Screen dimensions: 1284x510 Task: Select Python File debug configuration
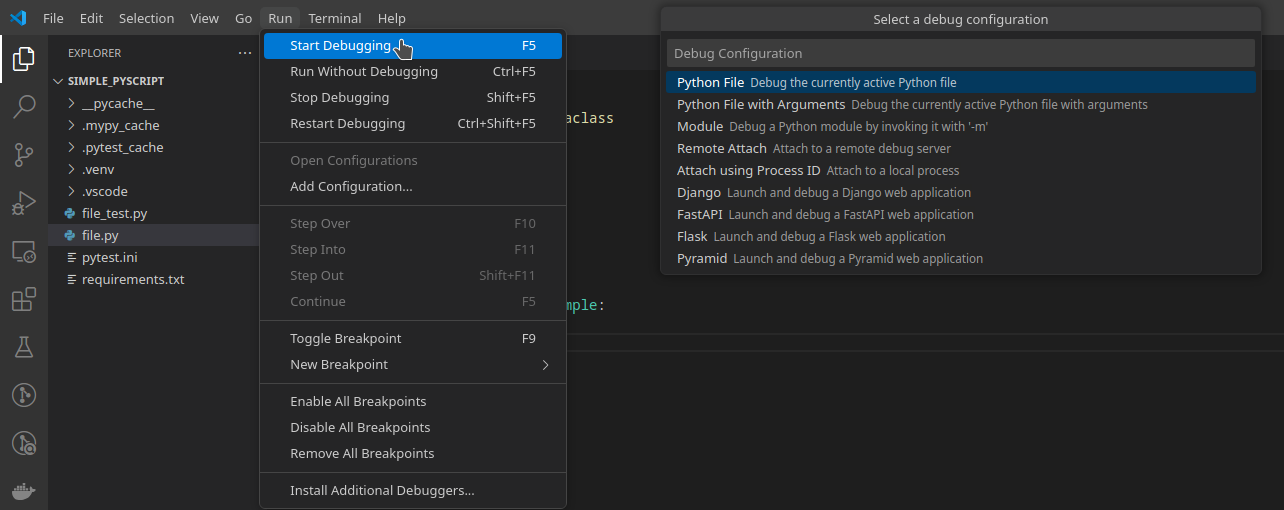961,82
